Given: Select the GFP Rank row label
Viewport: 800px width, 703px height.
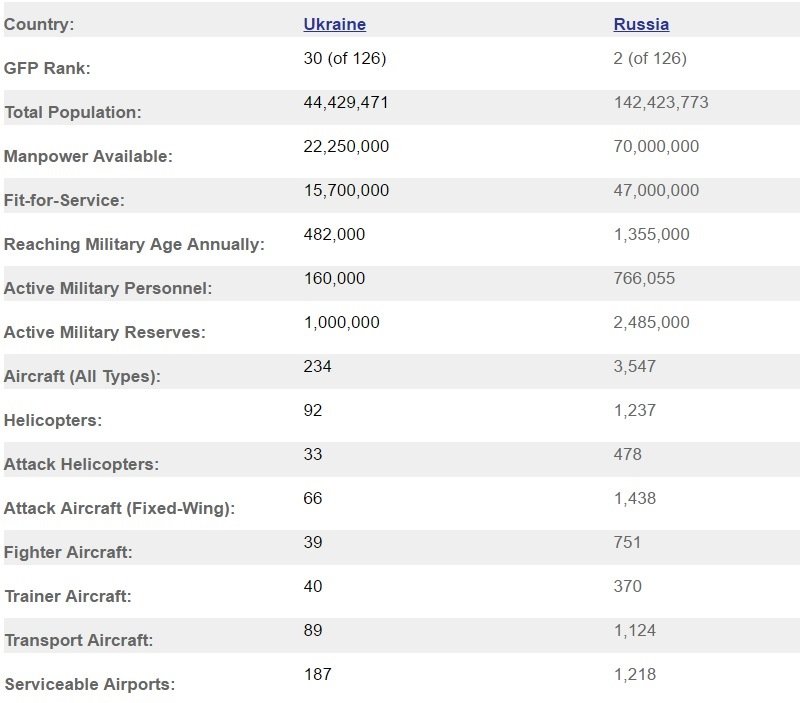Looking at the screenshot, I should point(48,69).
